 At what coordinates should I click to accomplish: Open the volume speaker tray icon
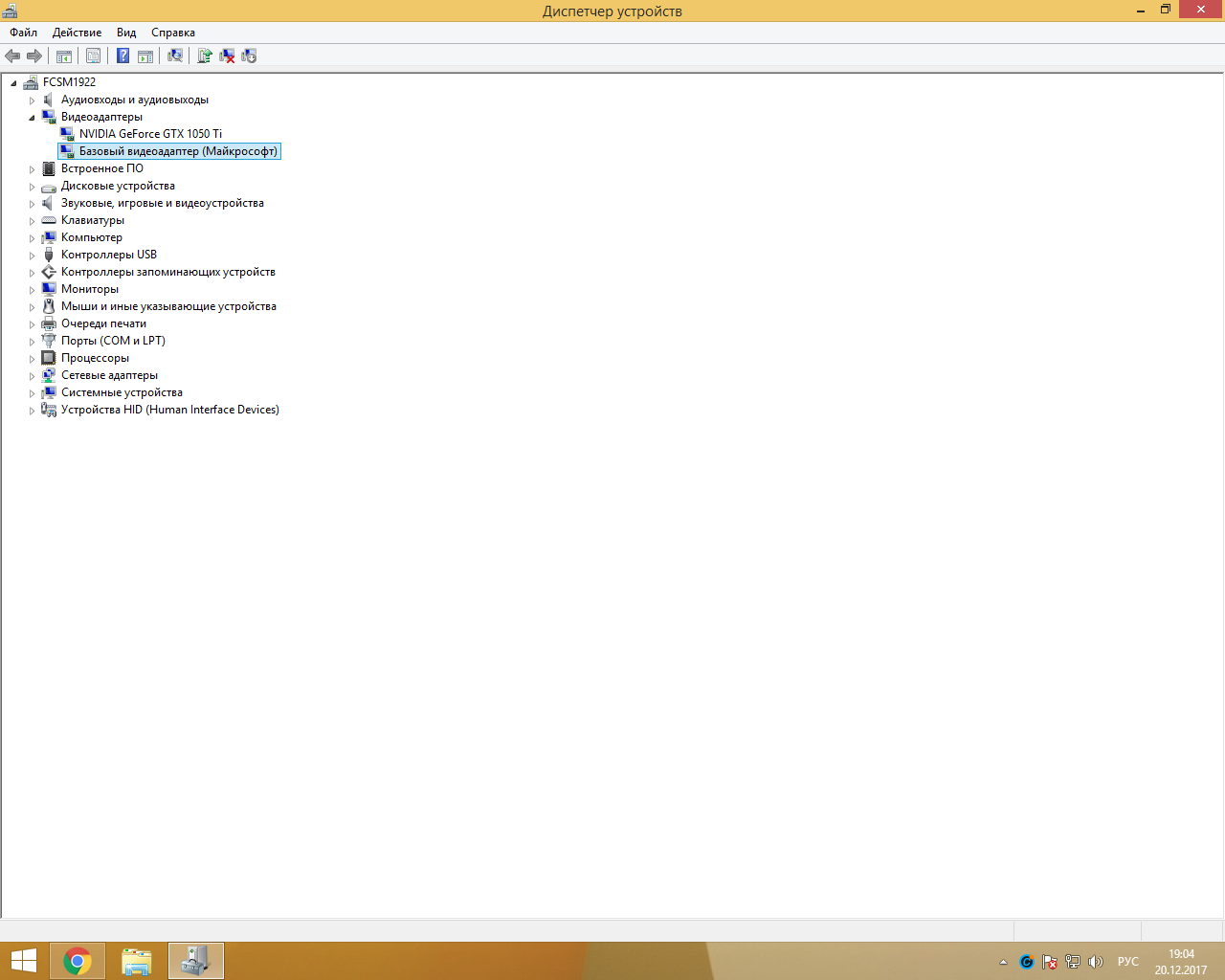click(x=1096, y=962)
